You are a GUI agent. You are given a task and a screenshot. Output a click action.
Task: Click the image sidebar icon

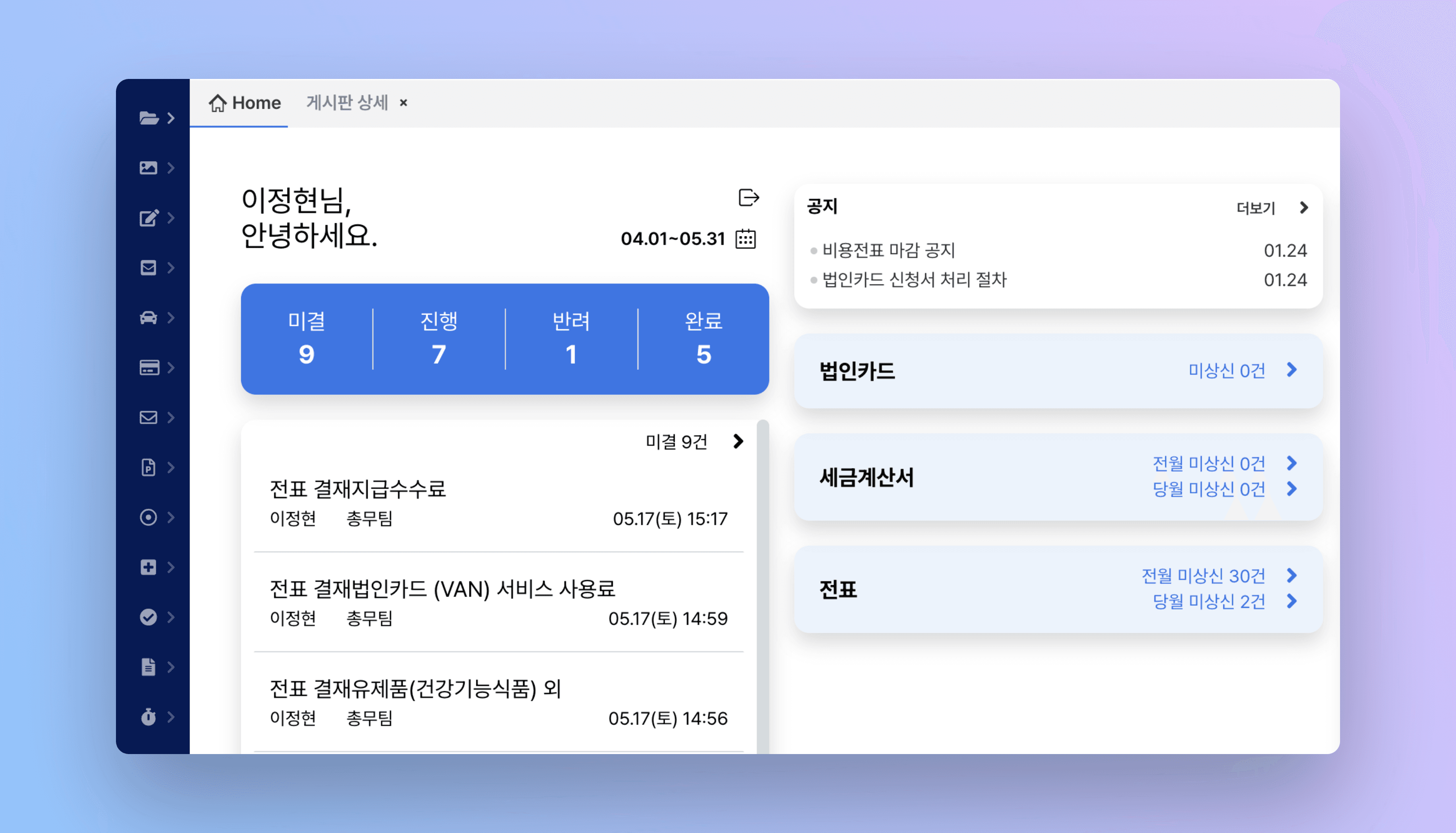point(149,168)
